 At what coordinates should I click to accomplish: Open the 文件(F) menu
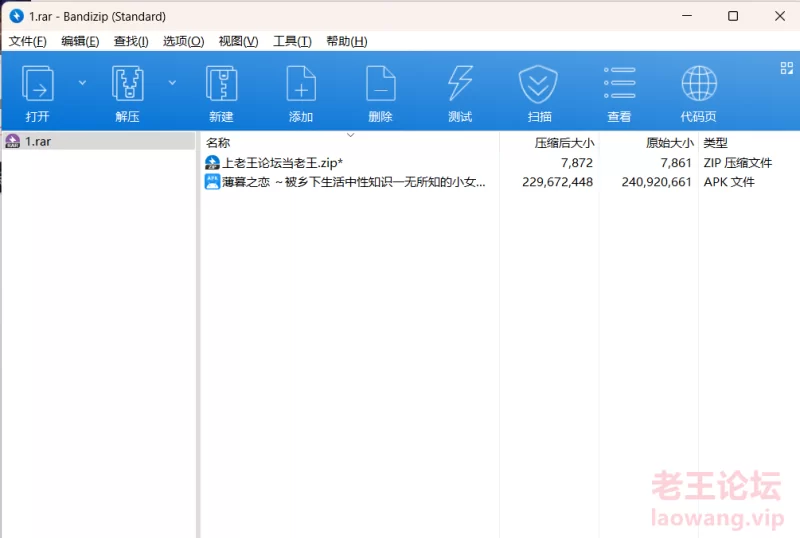pos(28,41)
